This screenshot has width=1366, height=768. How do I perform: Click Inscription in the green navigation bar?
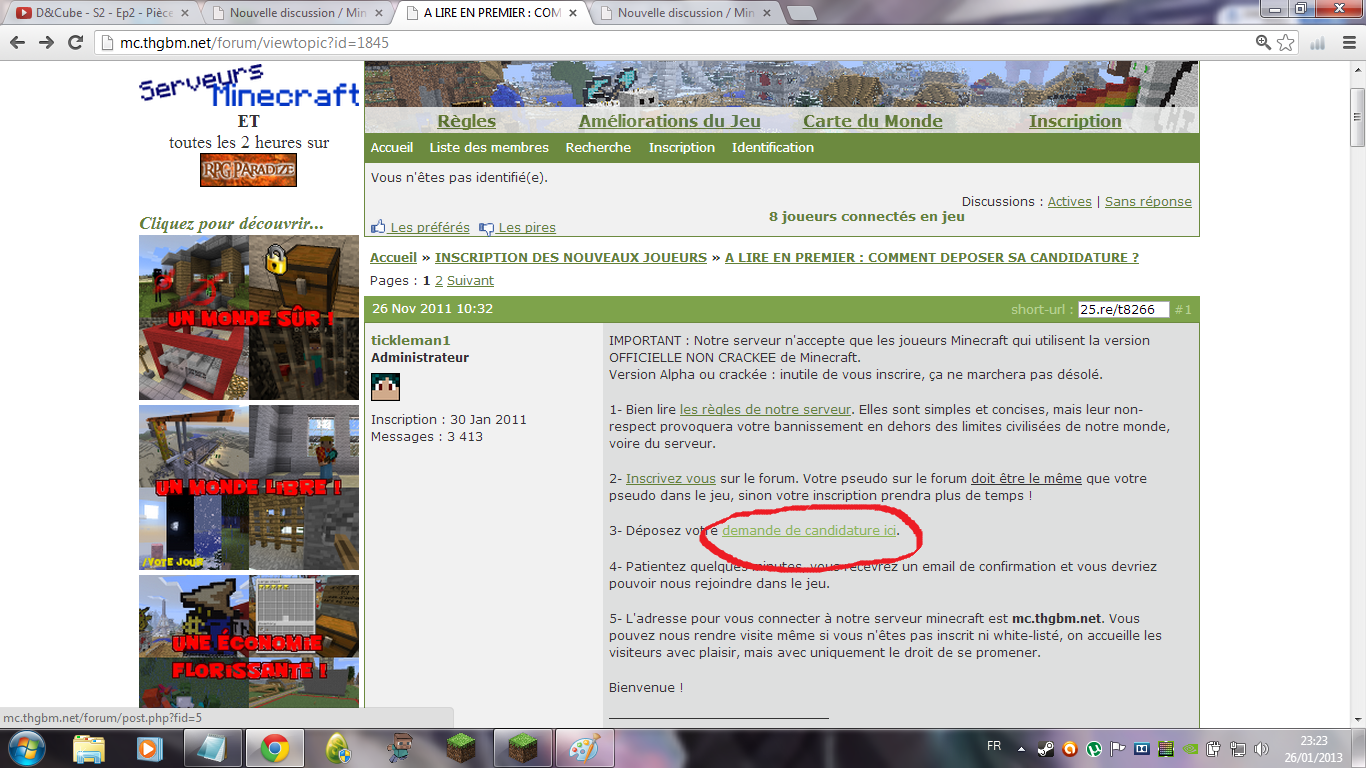[682, 147]
